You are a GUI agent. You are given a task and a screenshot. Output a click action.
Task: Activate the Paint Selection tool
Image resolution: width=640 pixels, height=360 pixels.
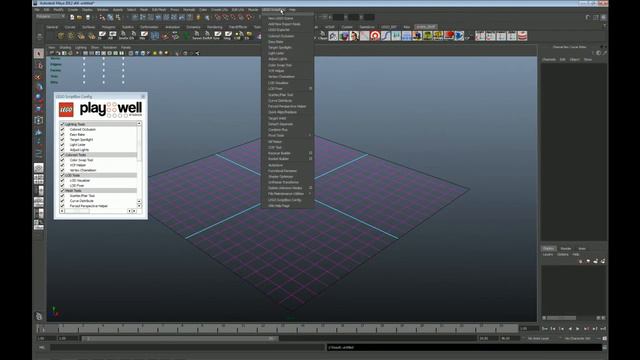(x=39, y=76)
